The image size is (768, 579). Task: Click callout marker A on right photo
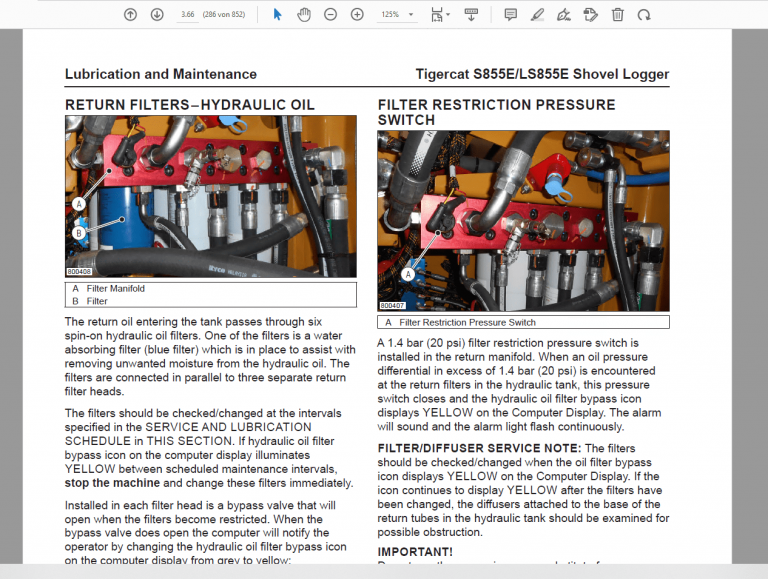408,274
